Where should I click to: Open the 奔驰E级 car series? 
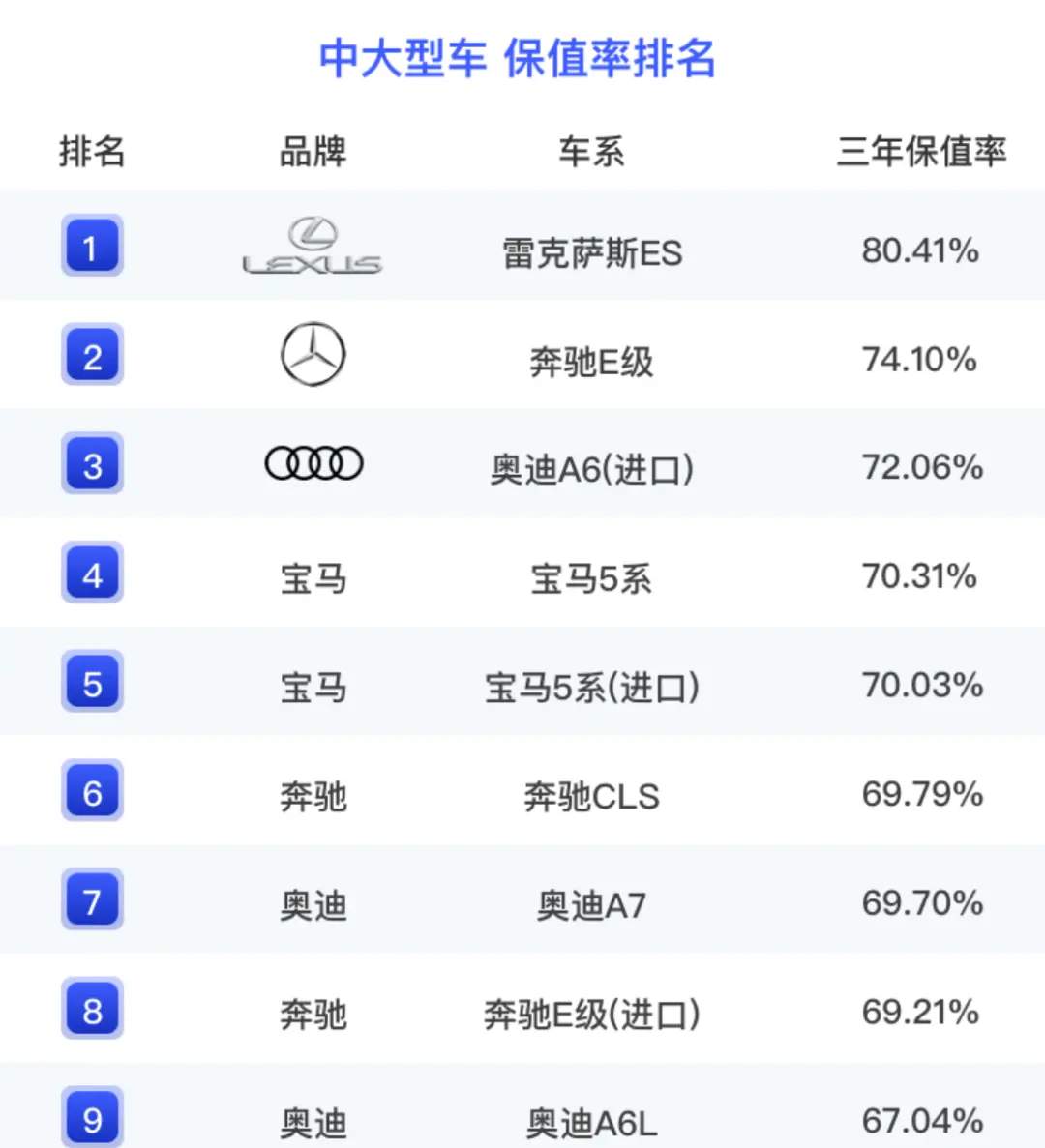tap(592, 362)
